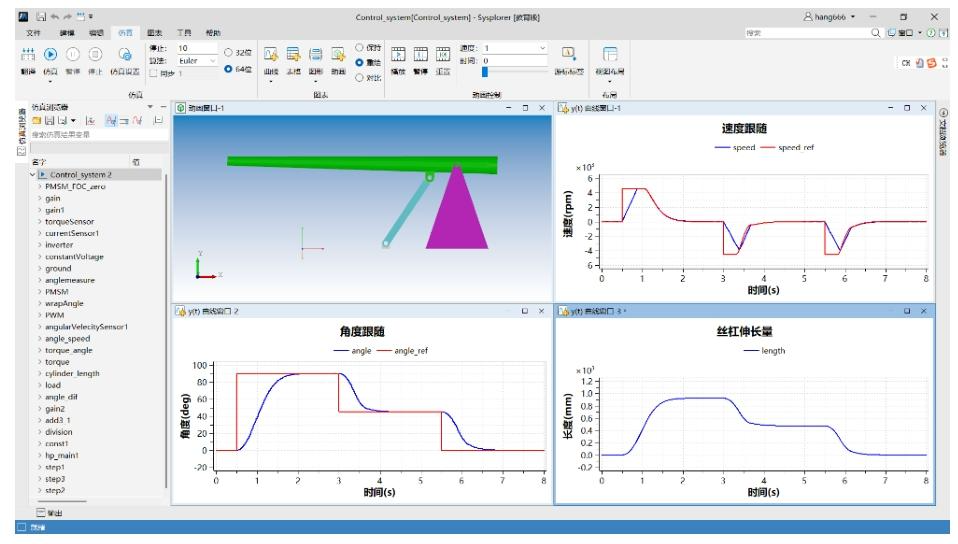Select the 对比 radio option
This screenshot has height=544, width=958.
[359, 78]
